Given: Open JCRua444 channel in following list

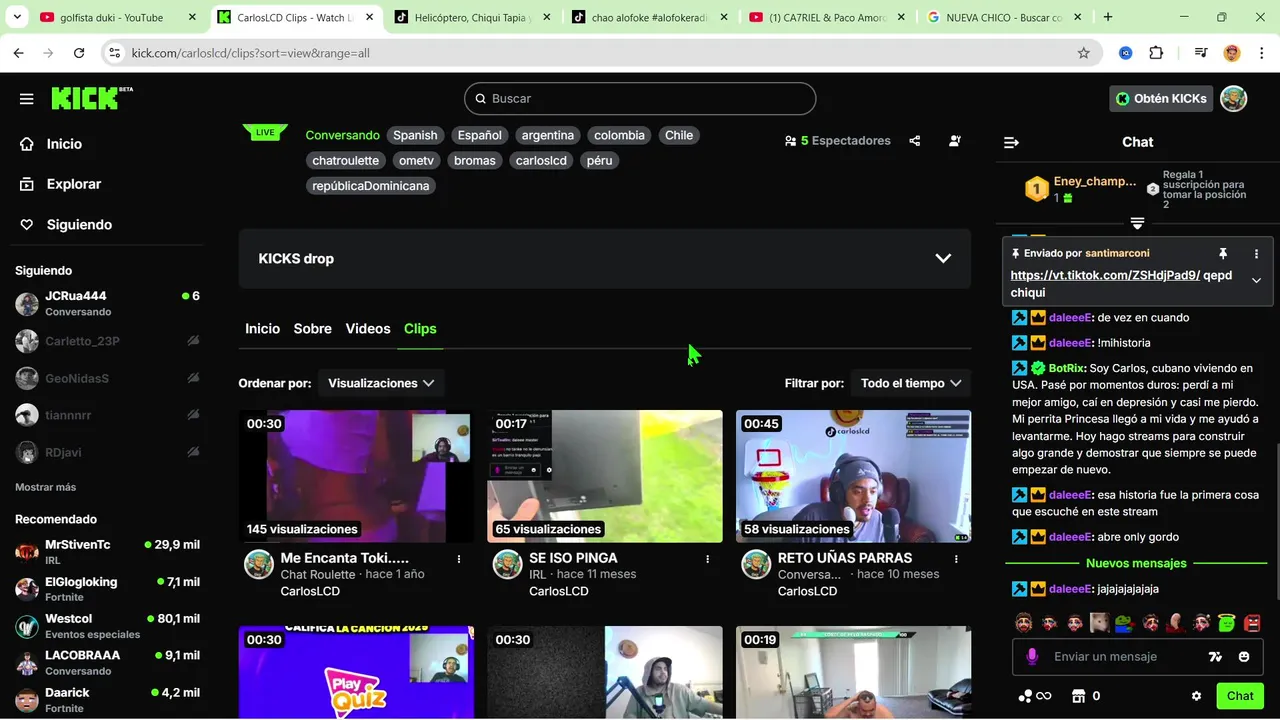Looking at the screenshot, I should click(107, 303).
